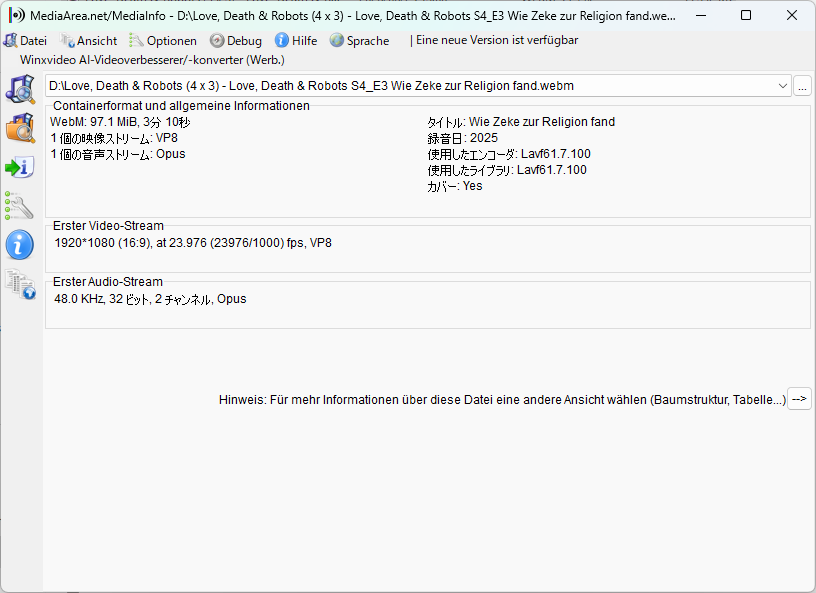The width and height of the screenshot is (816, 593).
Task: Open preferences via the wrench icon
Action: click(19, 206)
